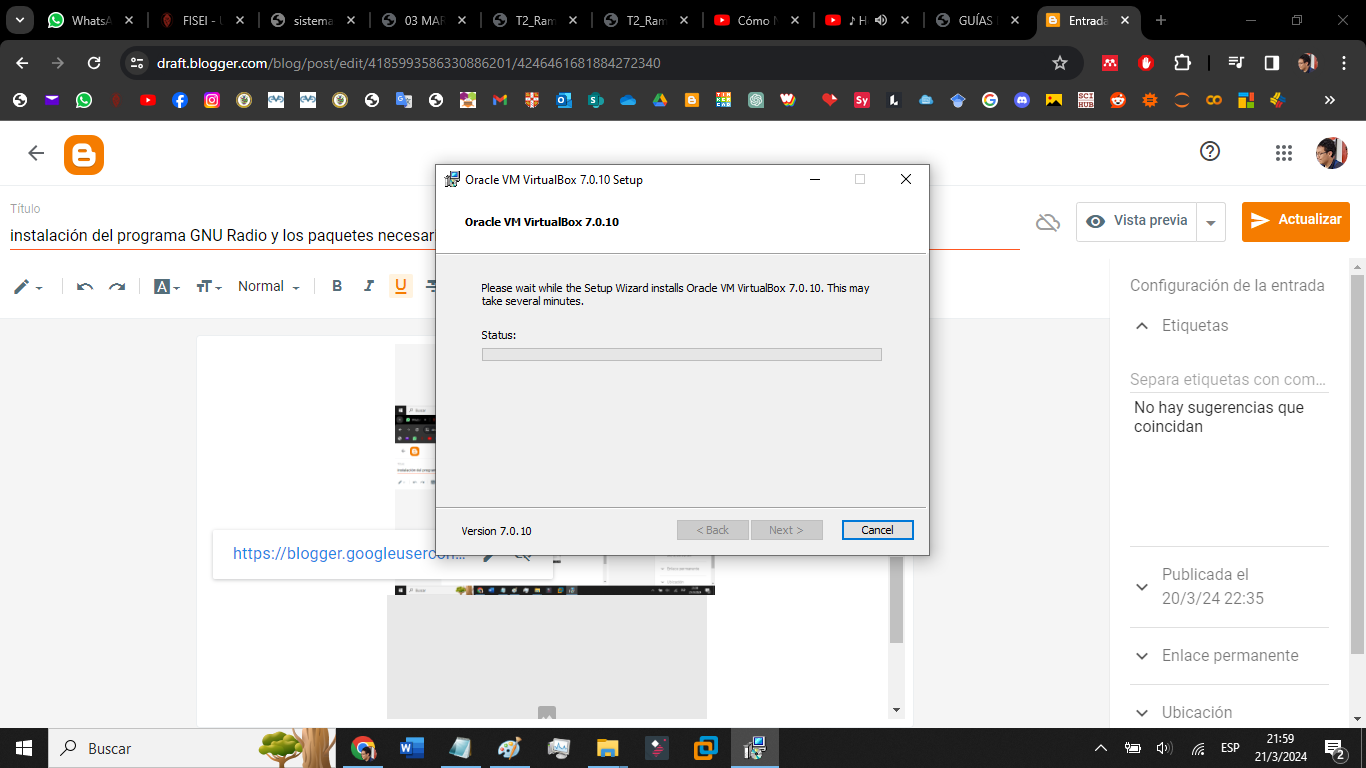
Task: Switch to the WhatsApp browser tab
Action: pos(90,20)
